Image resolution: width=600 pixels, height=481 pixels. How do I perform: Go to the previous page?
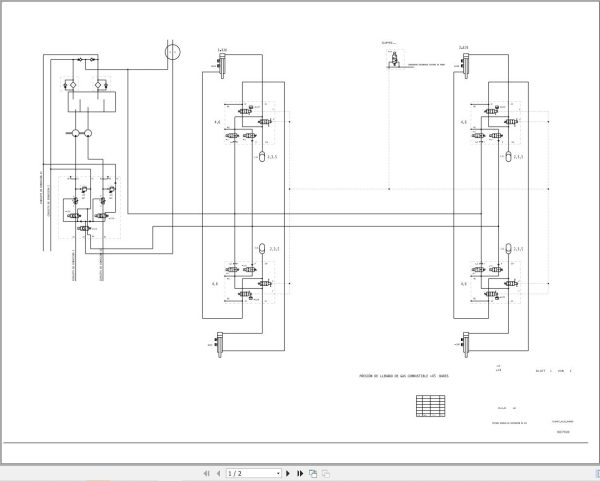pos(218,473)
